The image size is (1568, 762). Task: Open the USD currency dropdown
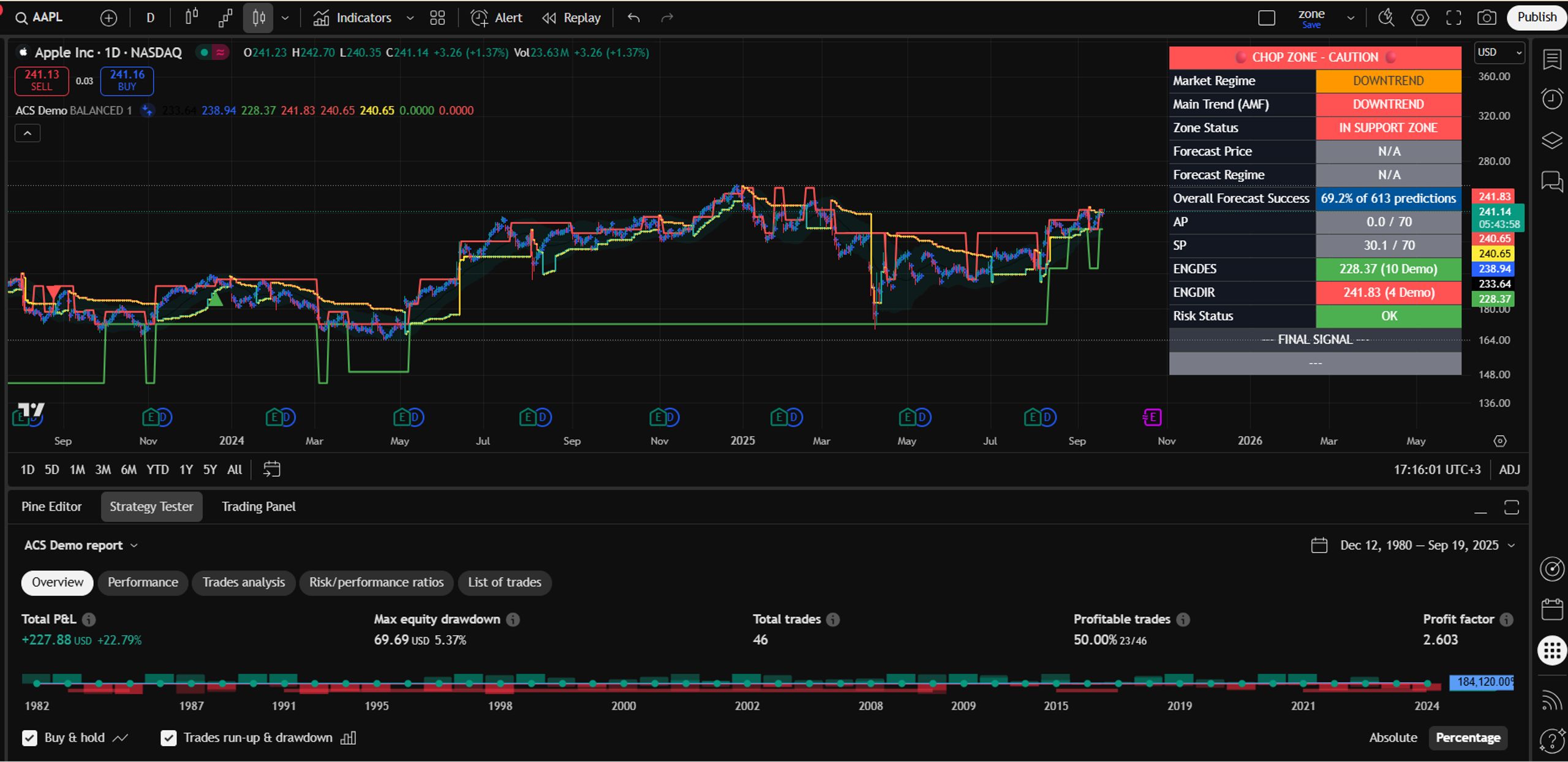[1499, 53]
